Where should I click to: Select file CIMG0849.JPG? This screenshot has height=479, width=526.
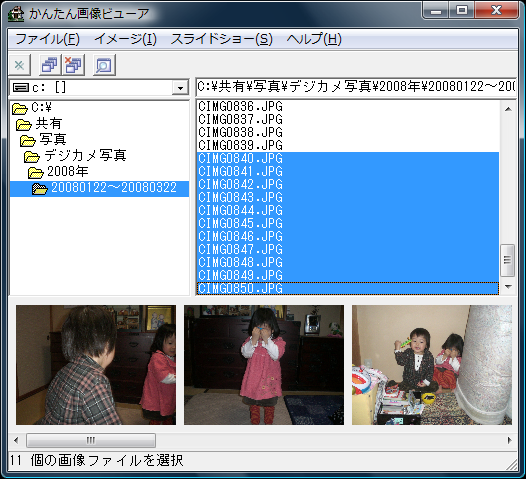(348, 276)
